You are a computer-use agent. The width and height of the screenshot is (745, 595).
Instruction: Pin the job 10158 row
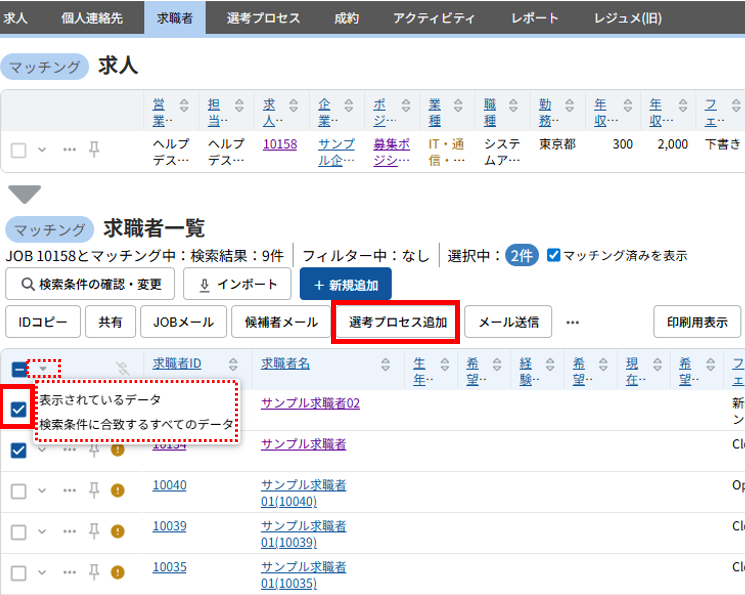pos(94,150)
